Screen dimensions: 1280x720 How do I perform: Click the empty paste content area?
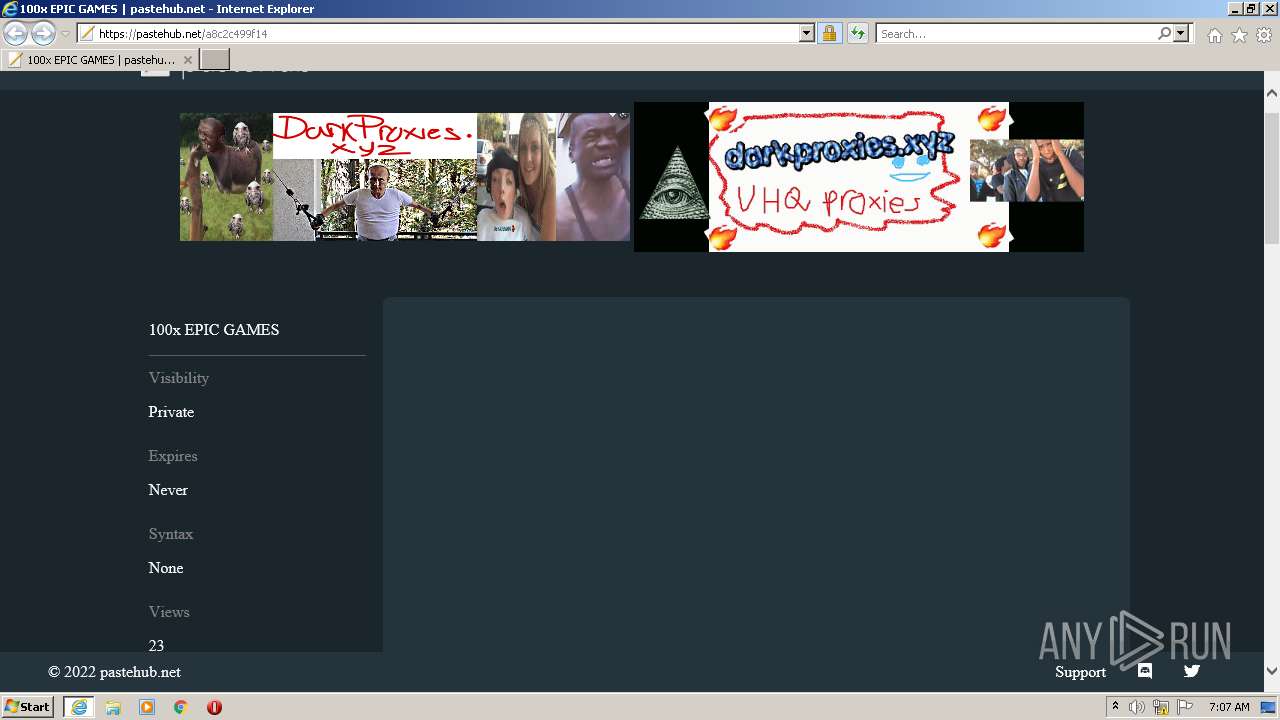click(x=756, y=475)
